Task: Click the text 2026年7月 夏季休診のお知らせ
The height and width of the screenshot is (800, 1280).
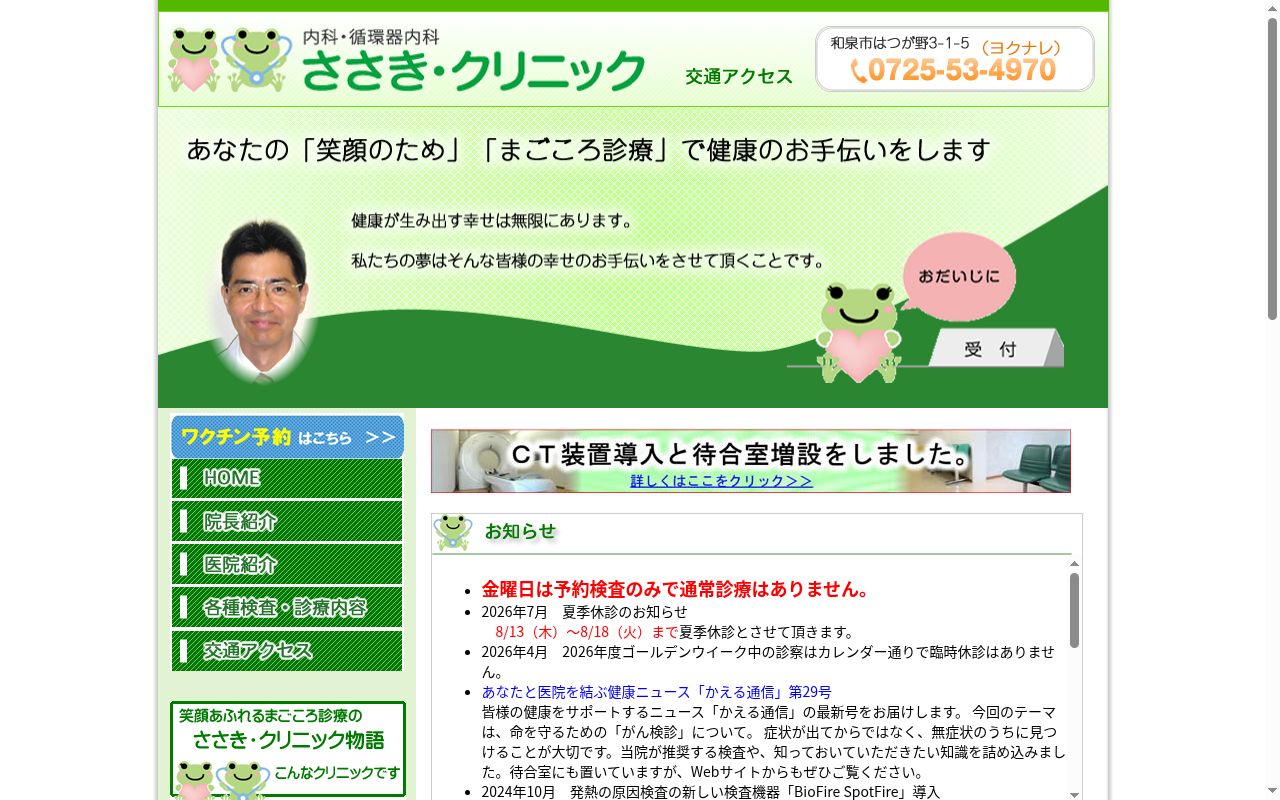Action: [x=584, y=612]
